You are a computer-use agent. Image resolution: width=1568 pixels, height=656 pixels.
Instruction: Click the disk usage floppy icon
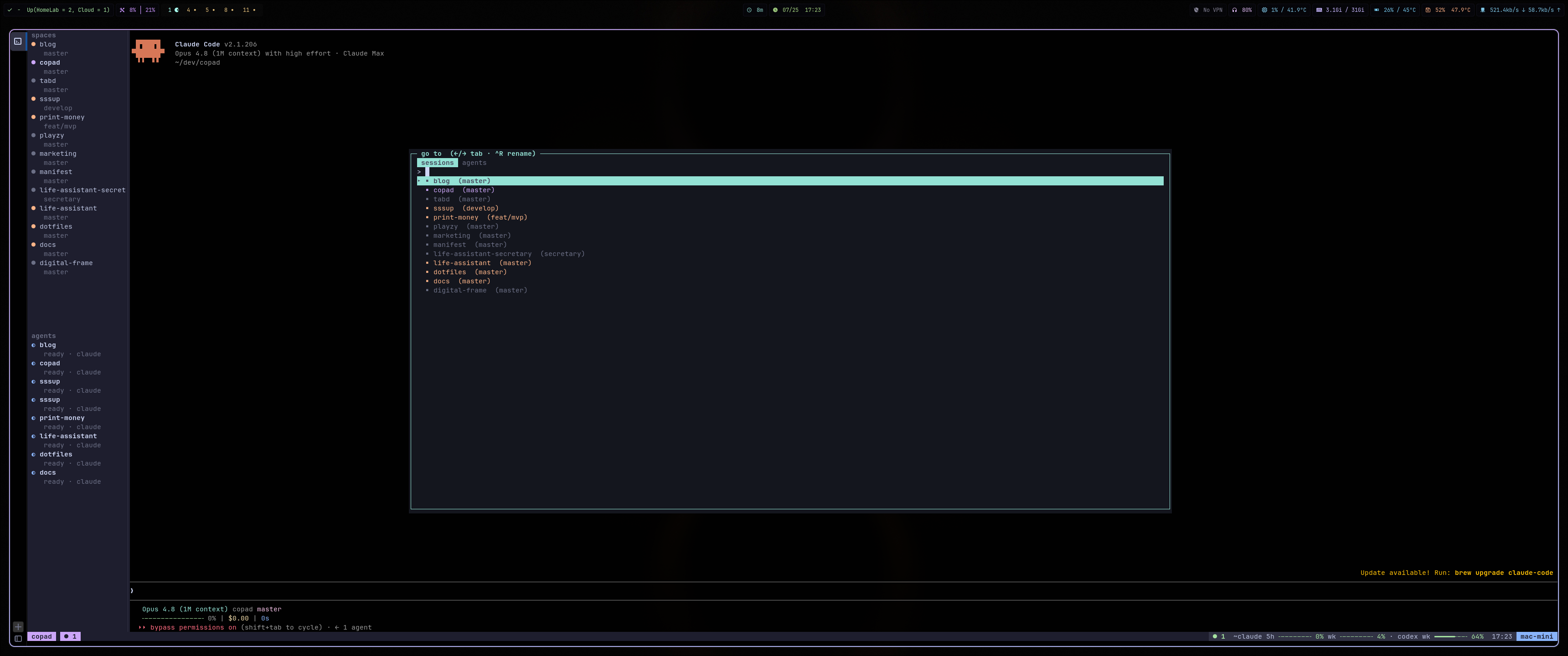pyautogui.click(x=1428, y=10)
